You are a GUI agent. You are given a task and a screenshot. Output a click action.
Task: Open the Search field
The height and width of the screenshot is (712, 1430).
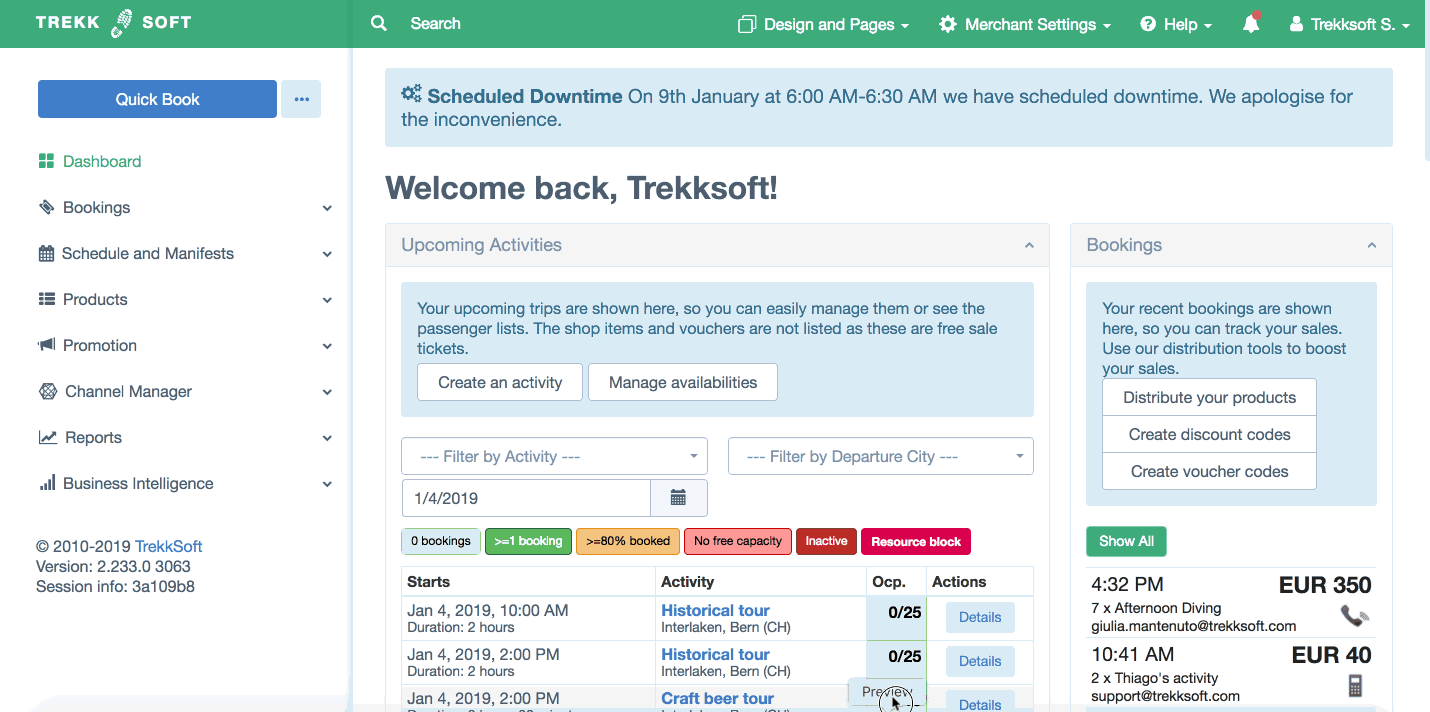[x=436, y=23]
